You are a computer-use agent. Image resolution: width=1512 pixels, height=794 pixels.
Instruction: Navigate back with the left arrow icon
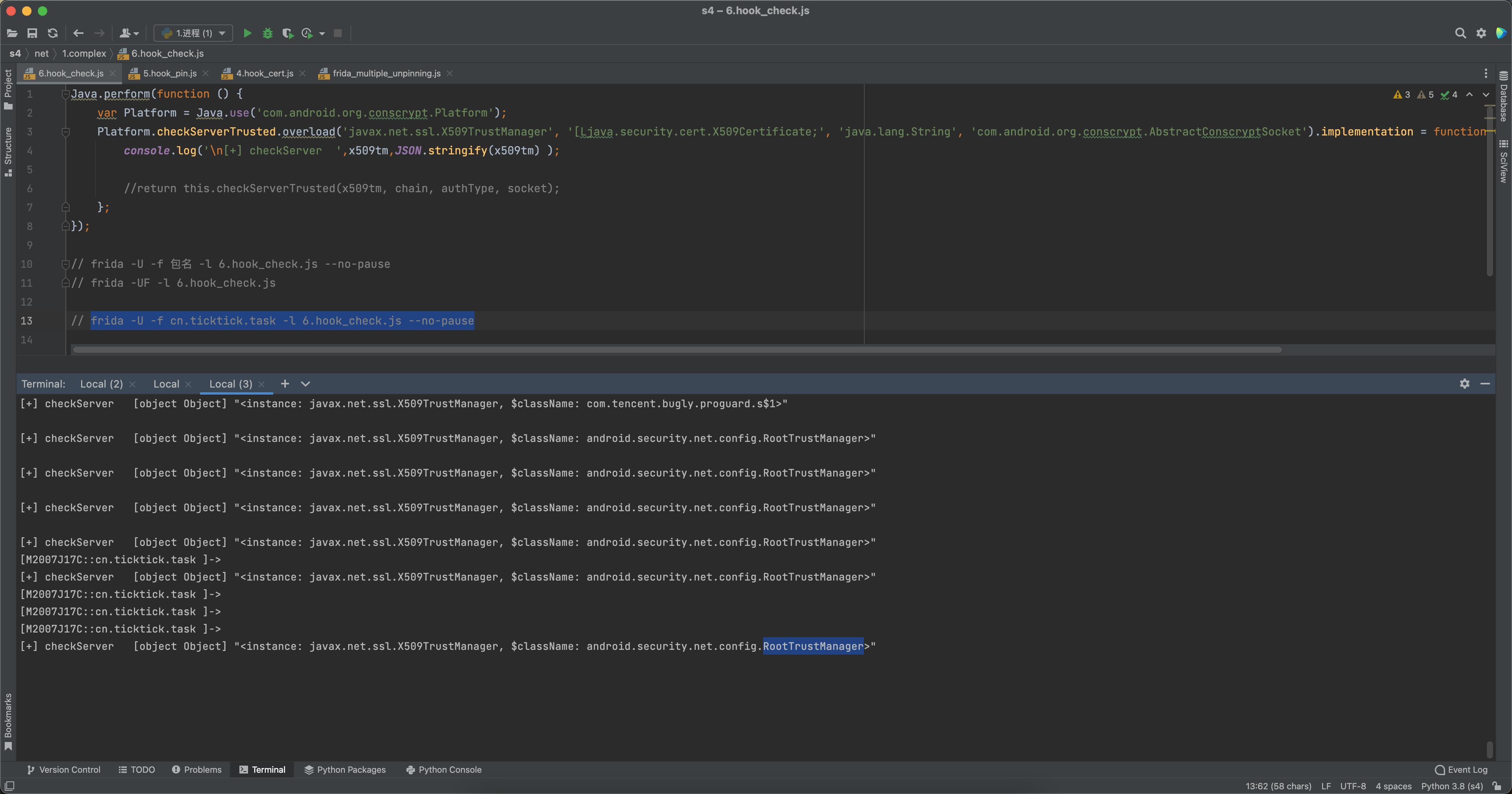coord(78,33)
